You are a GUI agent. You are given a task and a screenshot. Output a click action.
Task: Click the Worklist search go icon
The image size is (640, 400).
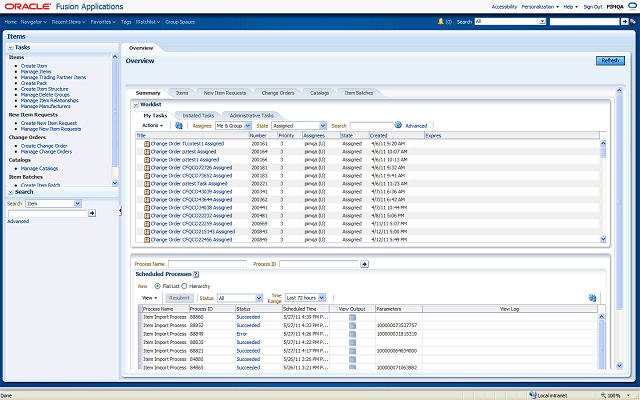coord(397,126)
